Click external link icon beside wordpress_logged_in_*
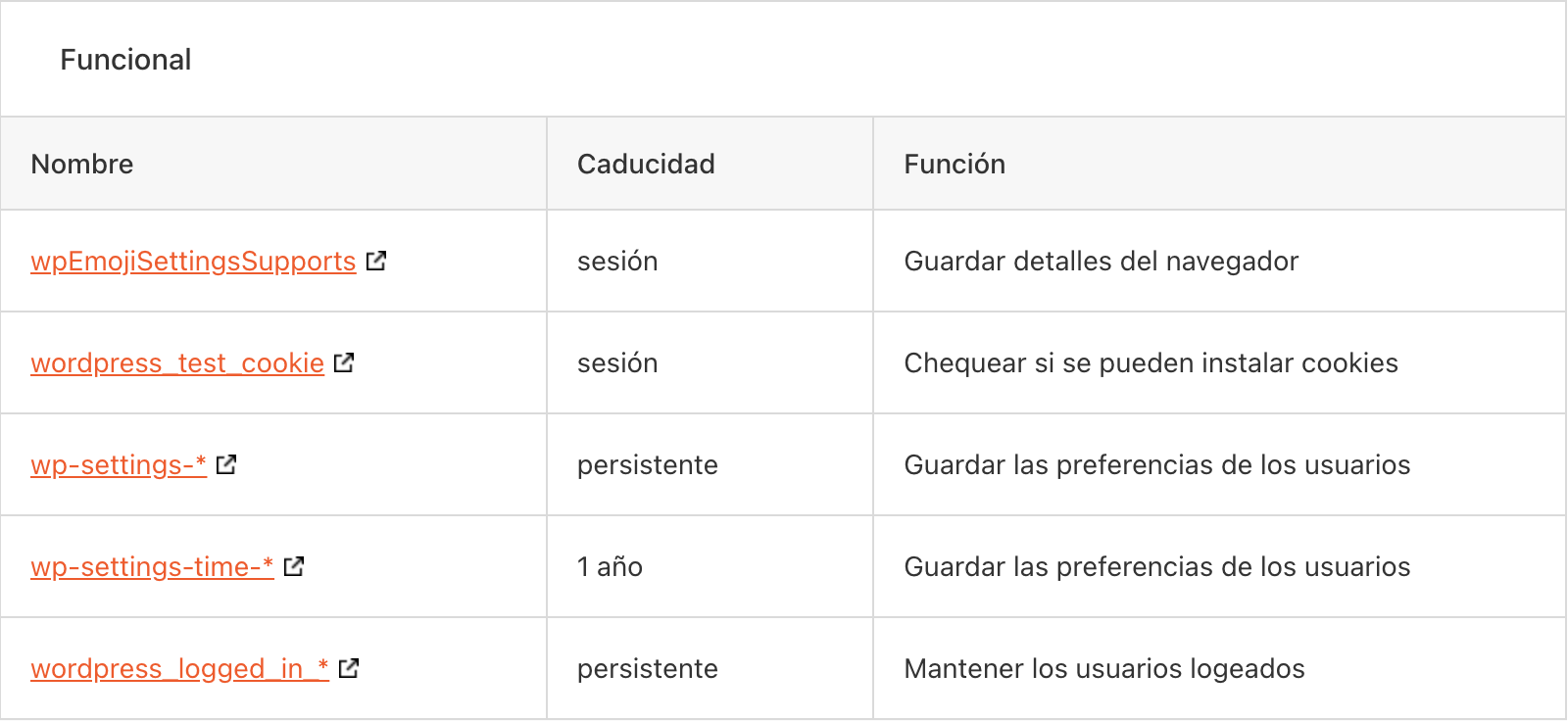The image size is (1568, 721). 349,668
